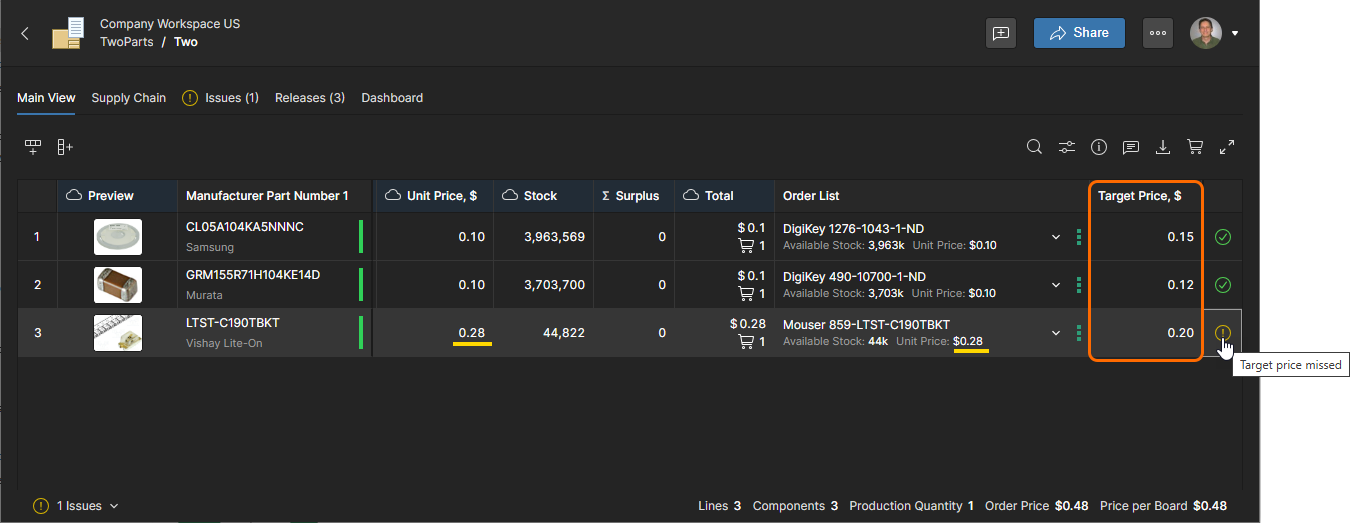This screenshot has width=1350, height=523.
Task: Select part number GRM155R71H104KE14D
Action: coord(253,275)
